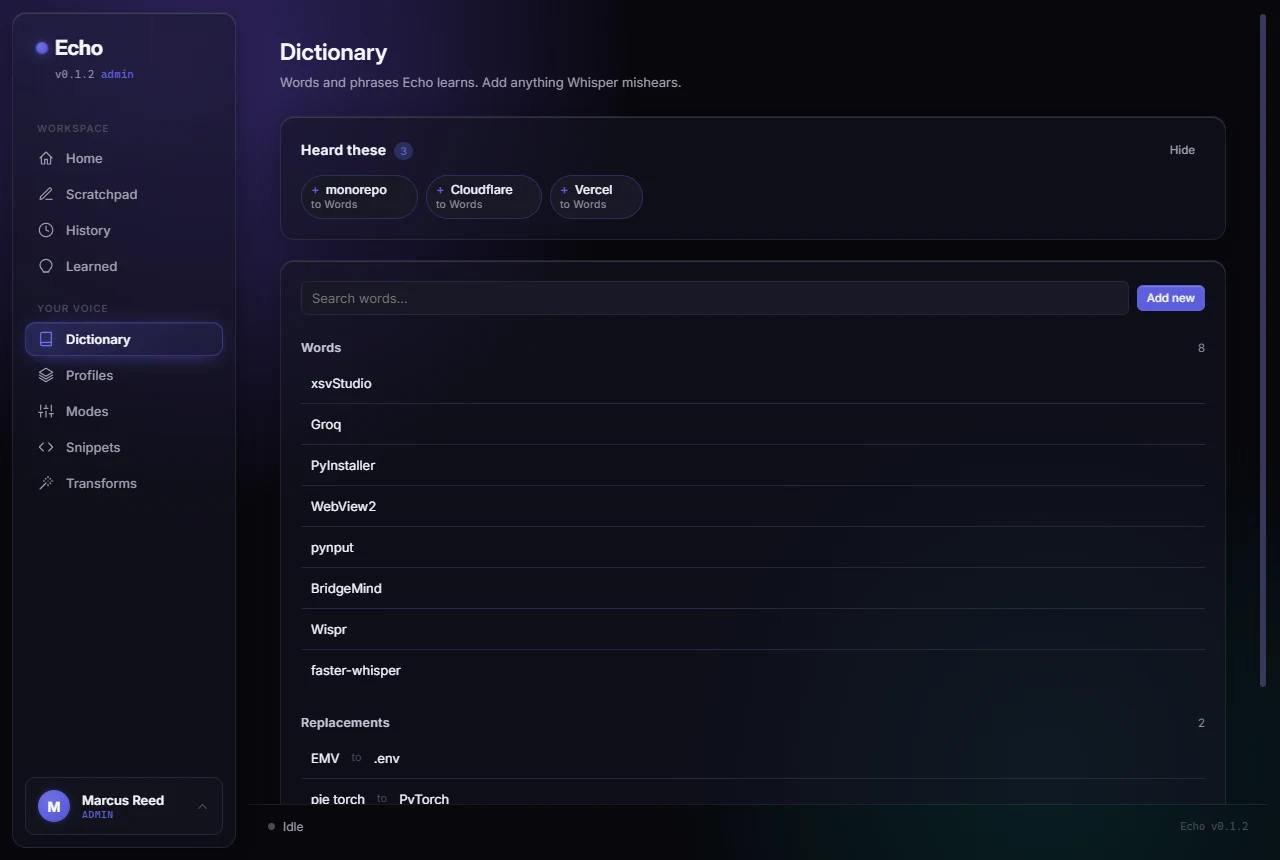
Task: Add Cloudflare to Words
Action: click(x=484, y=197)
